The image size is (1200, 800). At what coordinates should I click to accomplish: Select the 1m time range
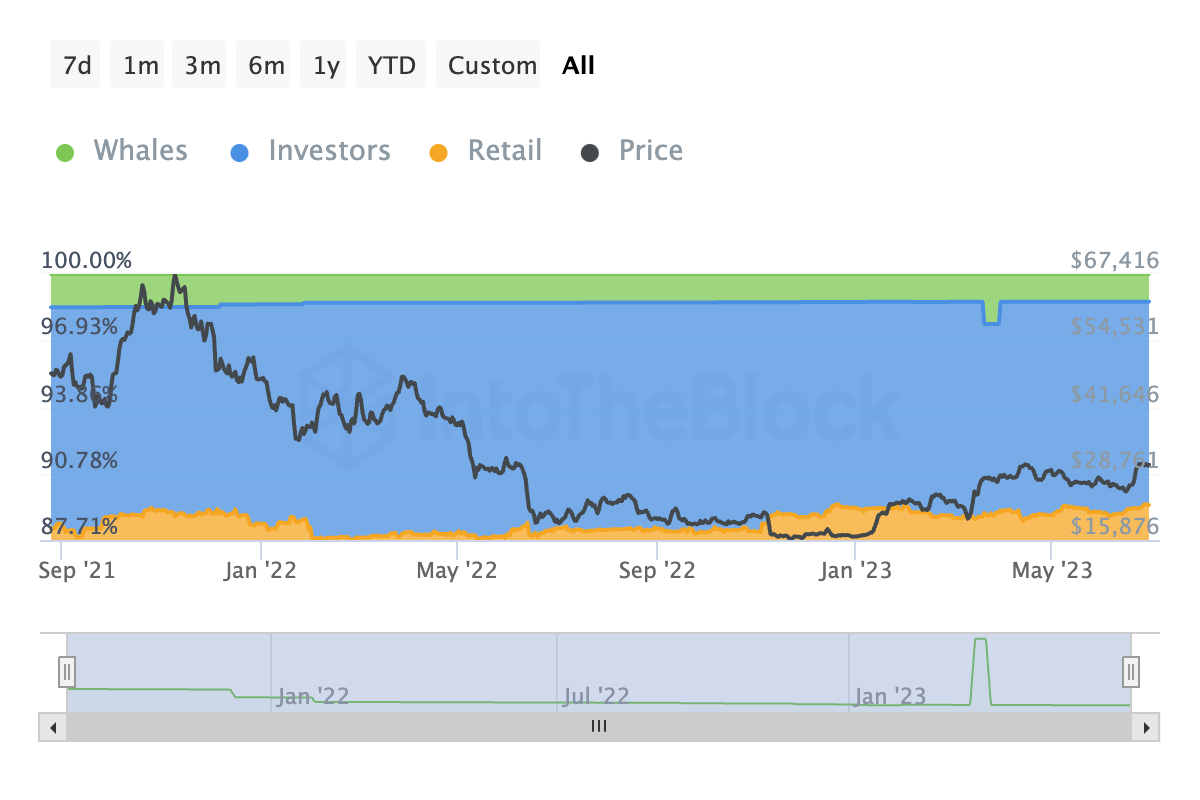(x=141, y=66)
